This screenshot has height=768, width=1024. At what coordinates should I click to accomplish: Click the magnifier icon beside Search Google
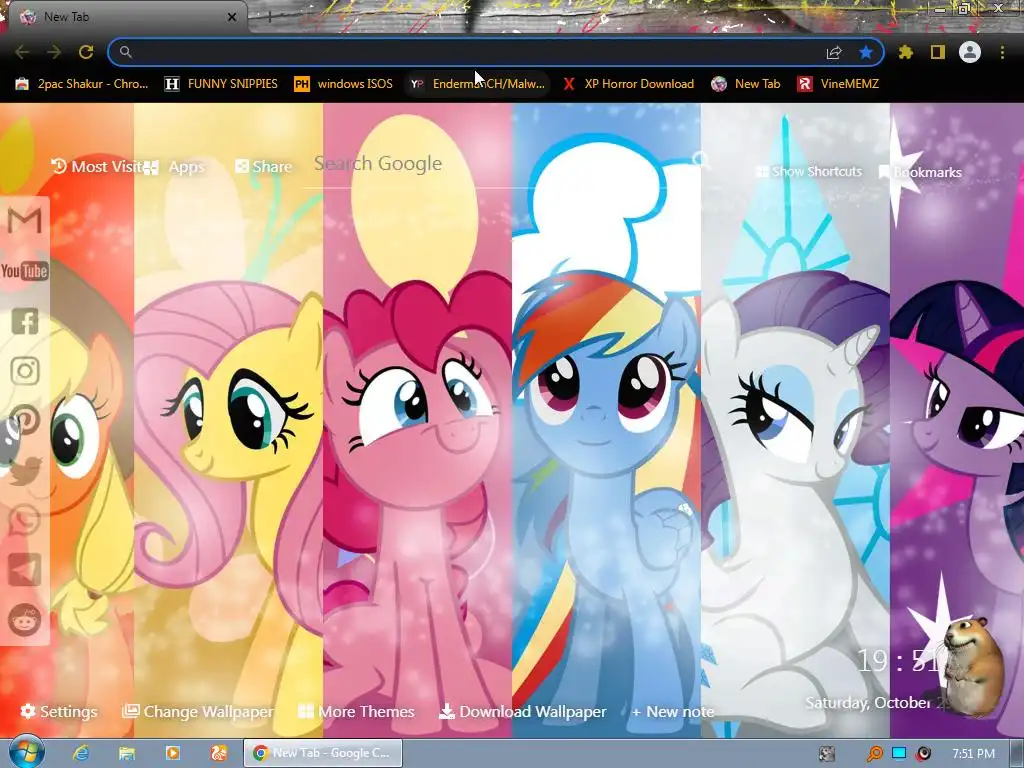701,159
